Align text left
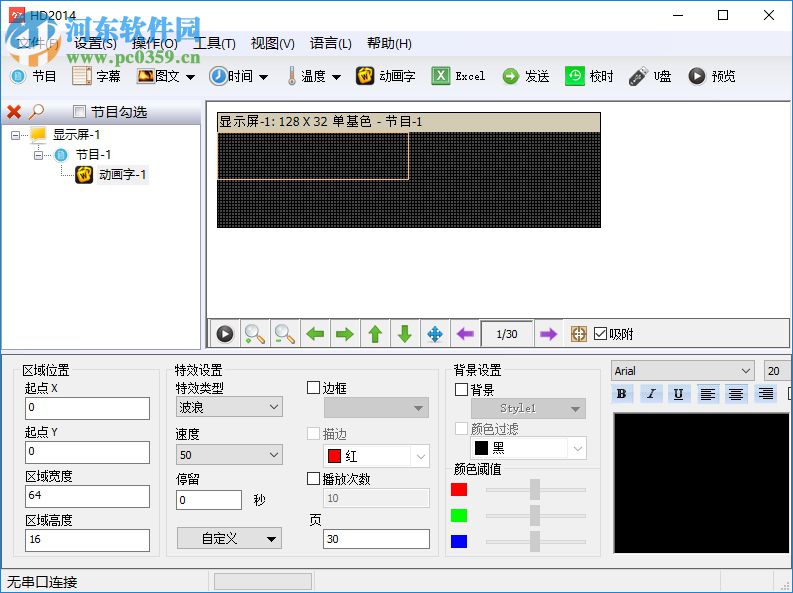This screenshot has width=793, height=593. click(x=708, y=393)
